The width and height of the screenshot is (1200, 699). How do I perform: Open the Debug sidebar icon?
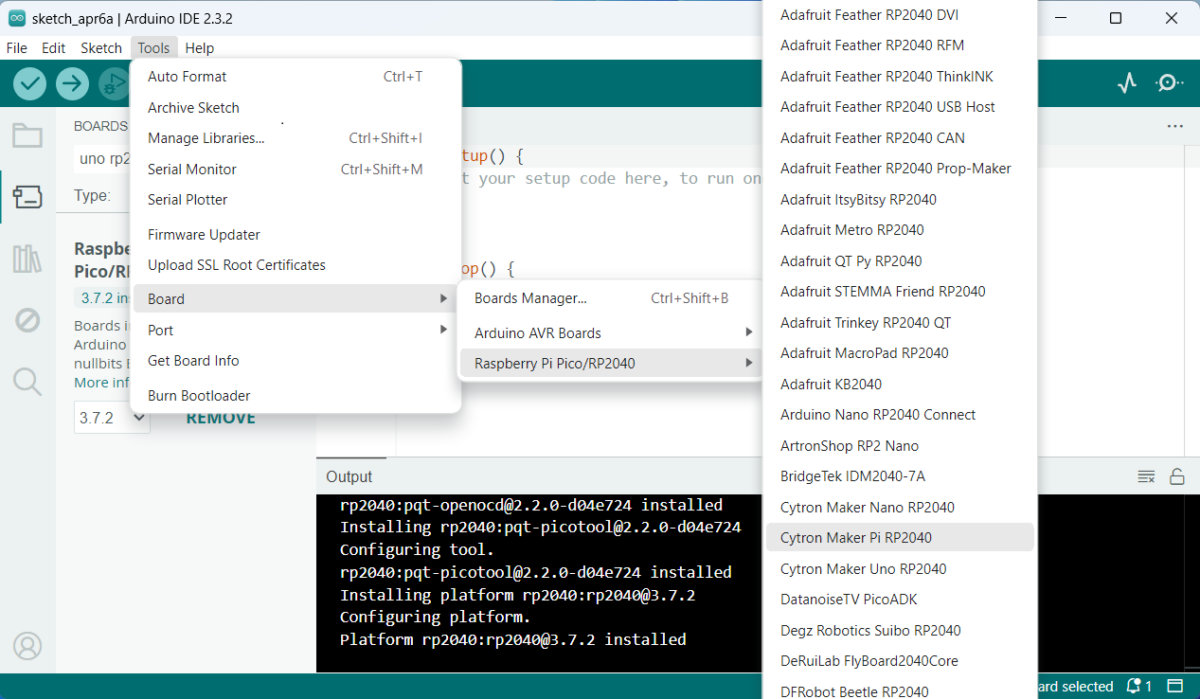(x=27, y=320)
